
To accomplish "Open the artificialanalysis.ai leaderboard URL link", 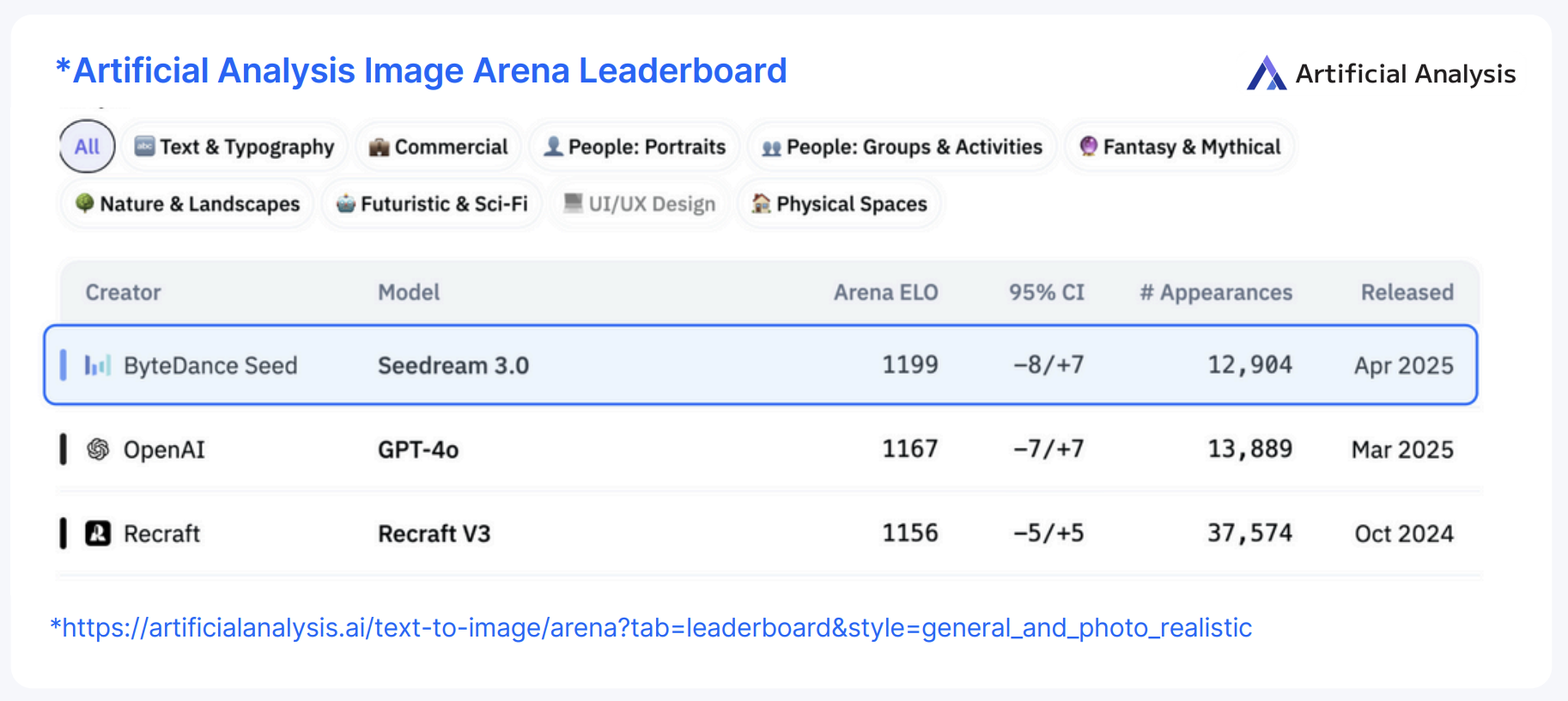I will click(651, 628).
